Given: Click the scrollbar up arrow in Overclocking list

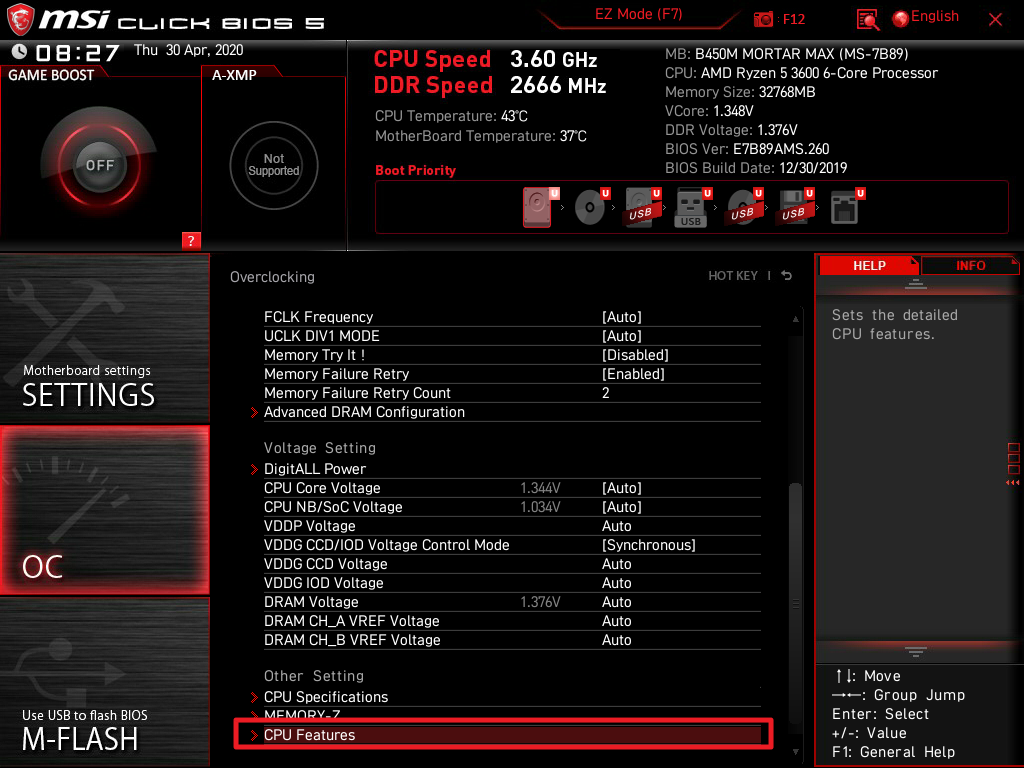Looking at the screenshot, I should point(795,319).
